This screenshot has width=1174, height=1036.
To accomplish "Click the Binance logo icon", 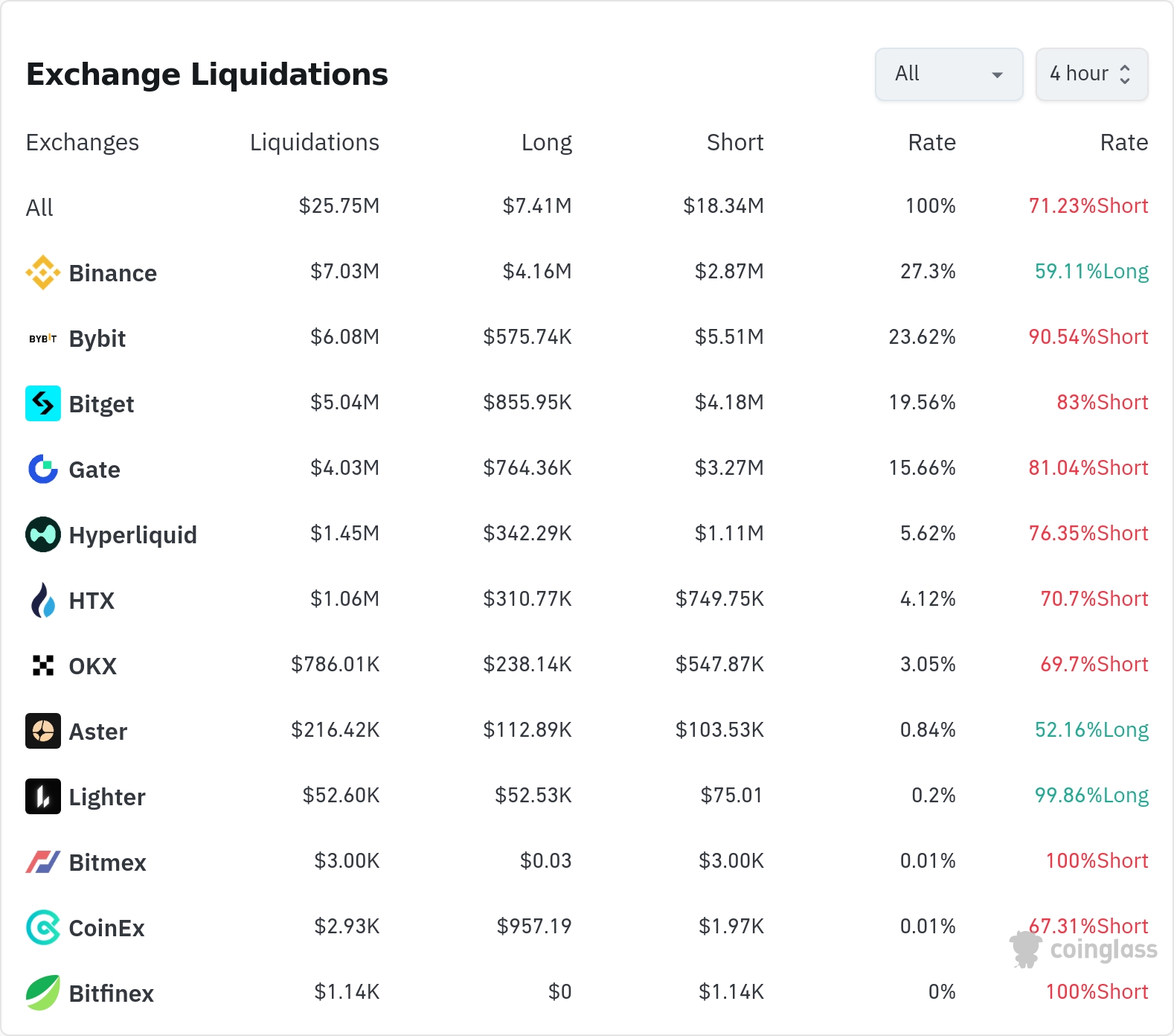I will (43, 272).
